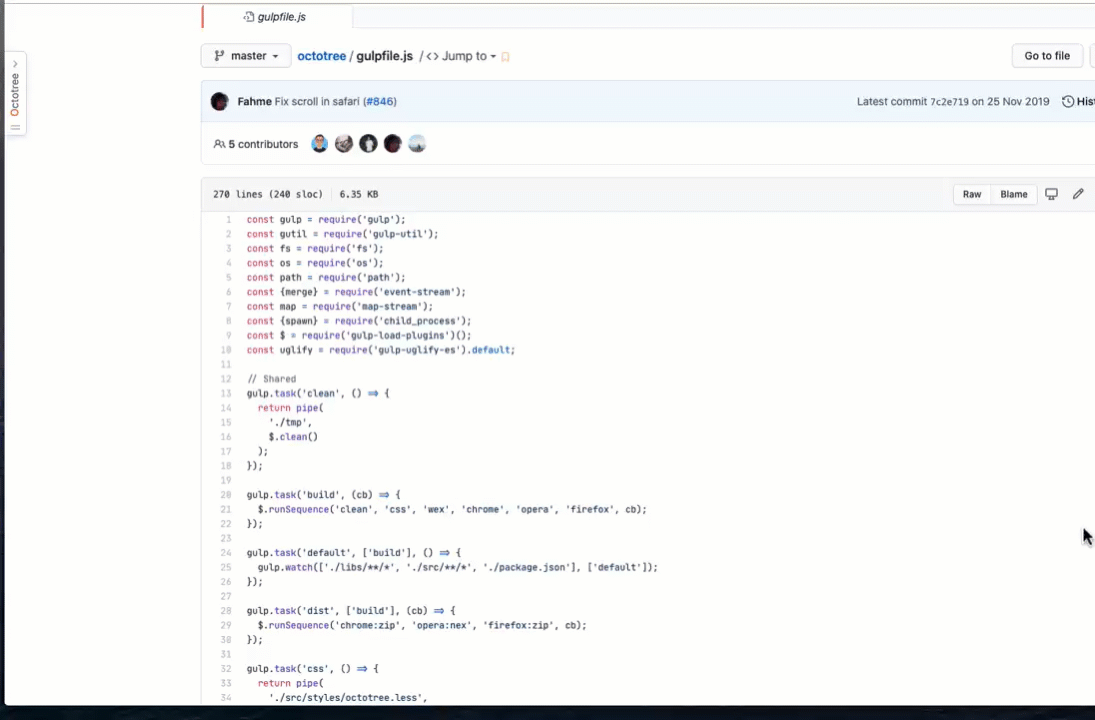Click the $.clean() call on line 16
This screenshot has height=720, width=1095.
tap(293, 436)
